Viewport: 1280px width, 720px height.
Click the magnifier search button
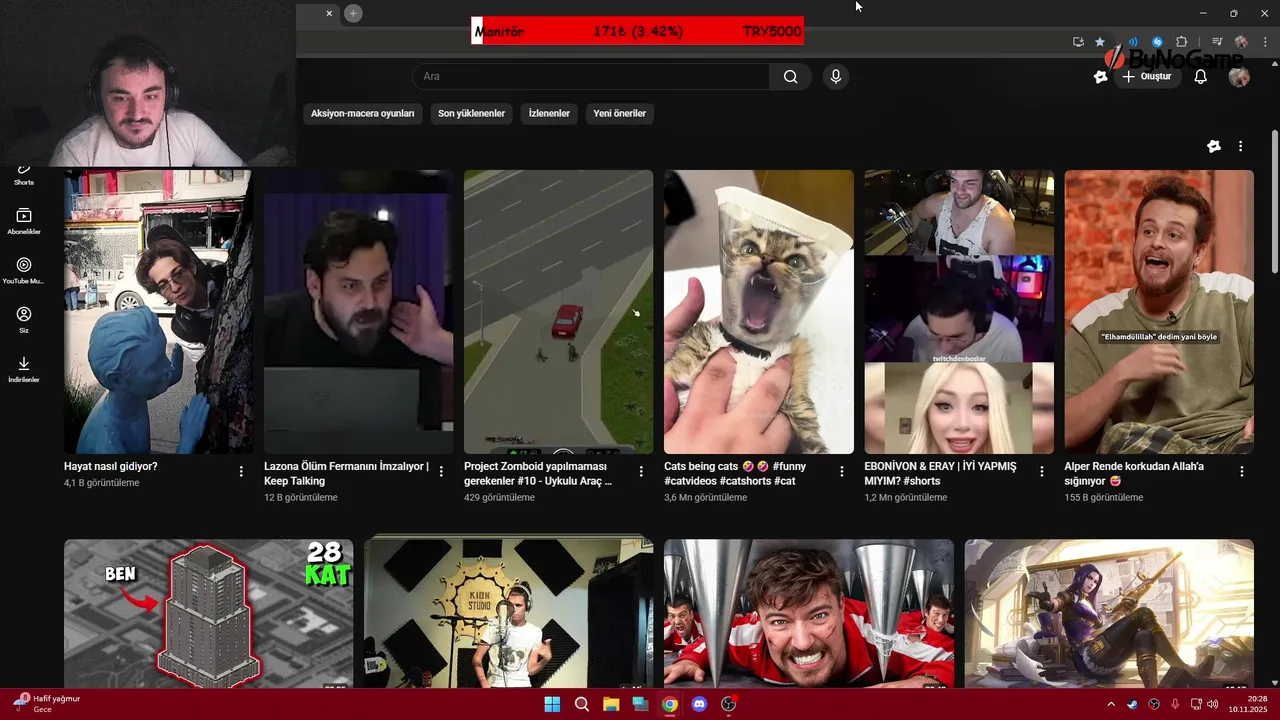pos(790,77)
